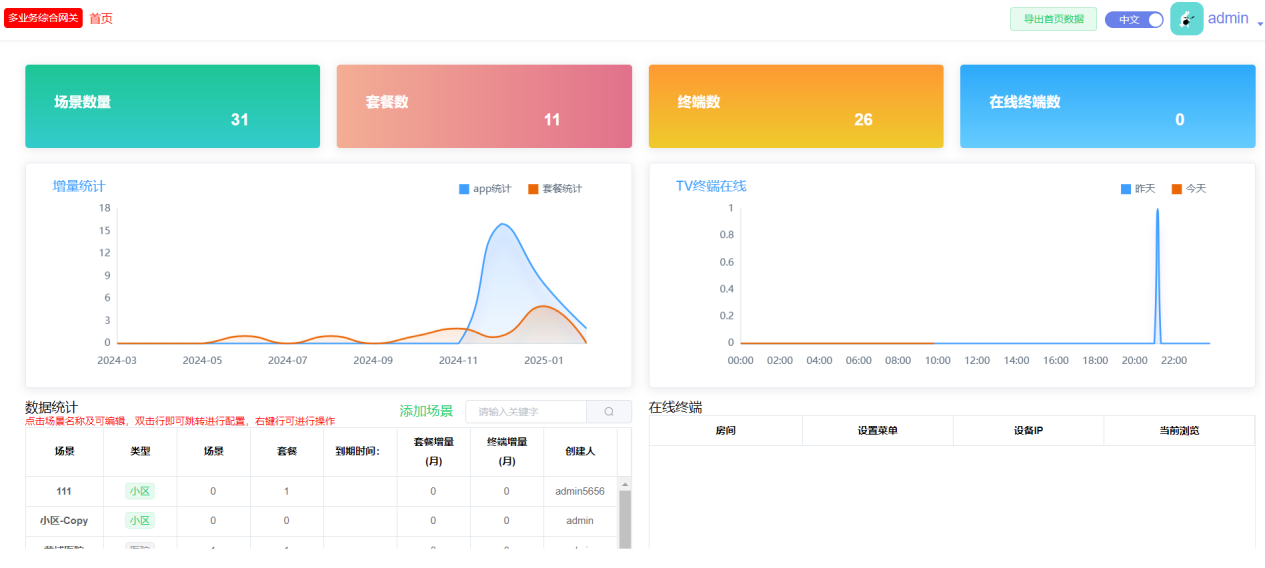Click the 套餐数 statistics card

point(484,106)
